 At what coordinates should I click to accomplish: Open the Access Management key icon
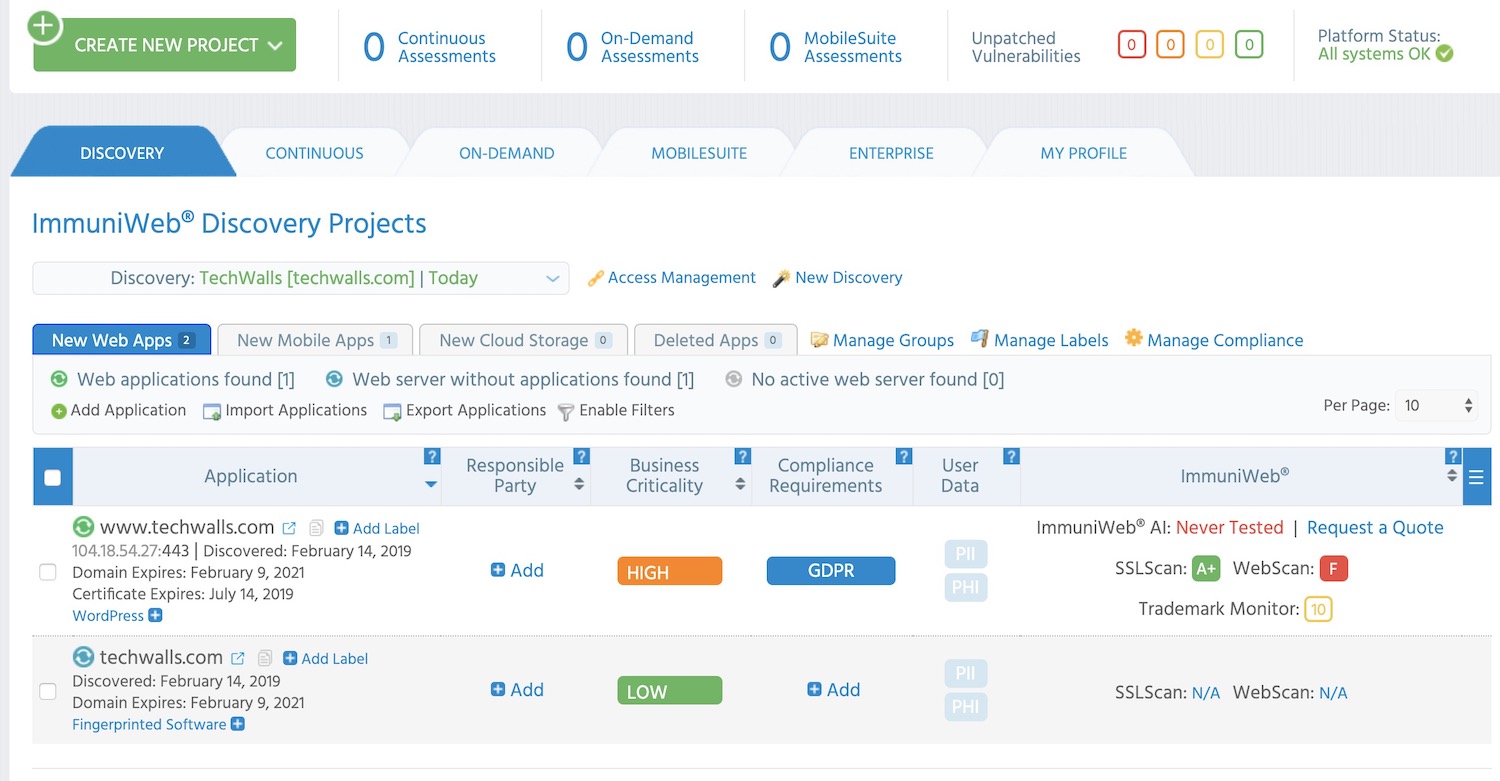pyautogui.click(x=597, y=277)
